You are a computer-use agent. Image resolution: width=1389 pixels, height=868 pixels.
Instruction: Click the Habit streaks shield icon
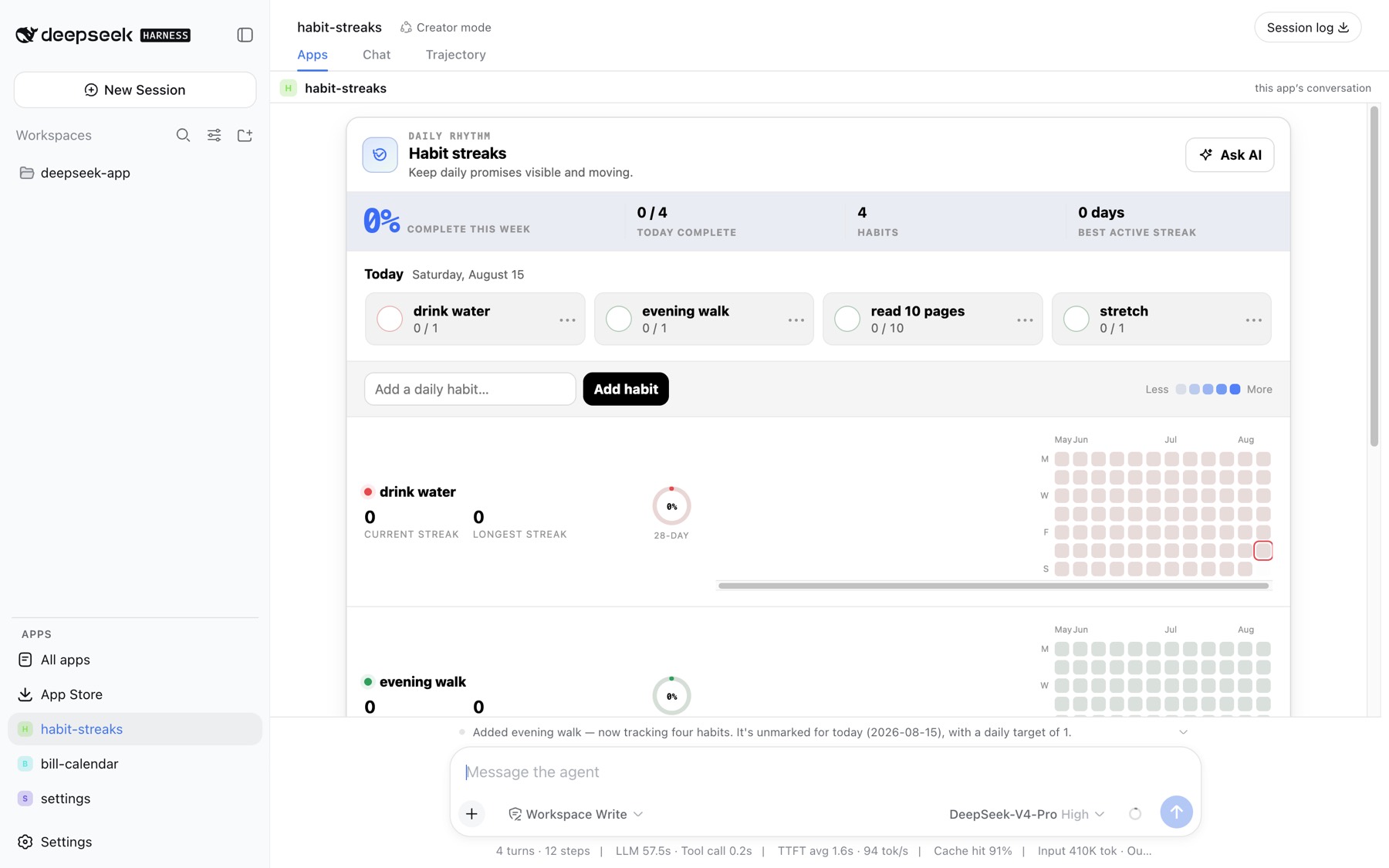(x=380, y=154)
